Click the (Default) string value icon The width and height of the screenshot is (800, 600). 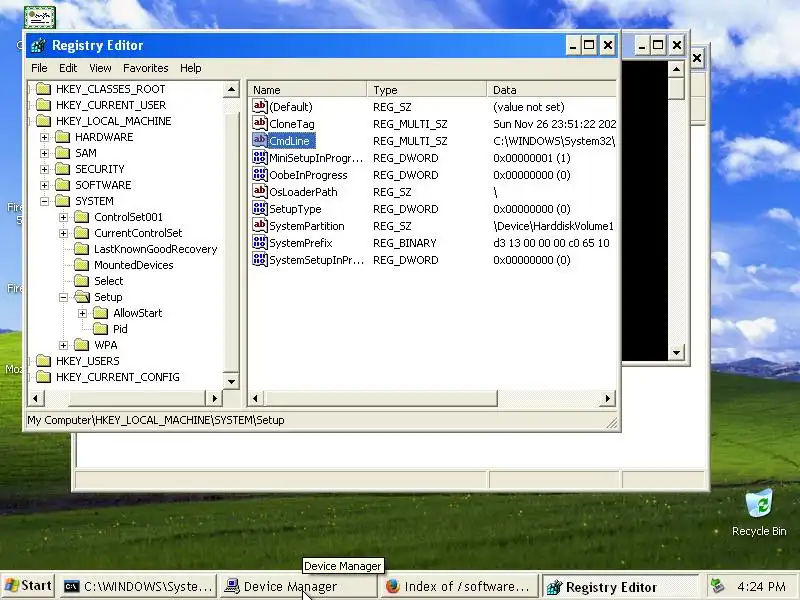pos(260,107)
